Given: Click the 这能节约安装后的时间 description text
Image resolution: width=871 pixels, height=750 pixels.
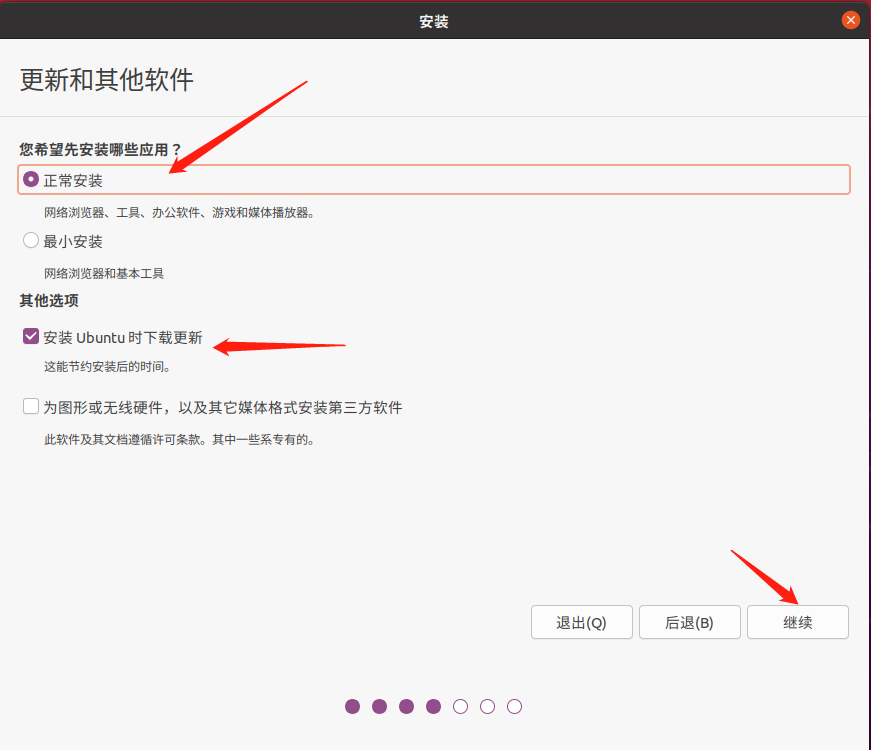Looking at the screenshot, I should (x=107, y=367).
